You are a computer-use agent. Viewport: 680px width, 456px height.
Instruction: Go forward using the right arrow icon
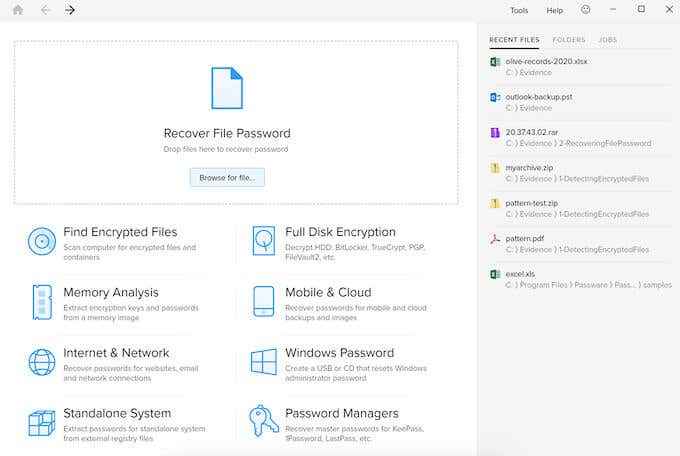pyautogui.click(x=70, y=10)
